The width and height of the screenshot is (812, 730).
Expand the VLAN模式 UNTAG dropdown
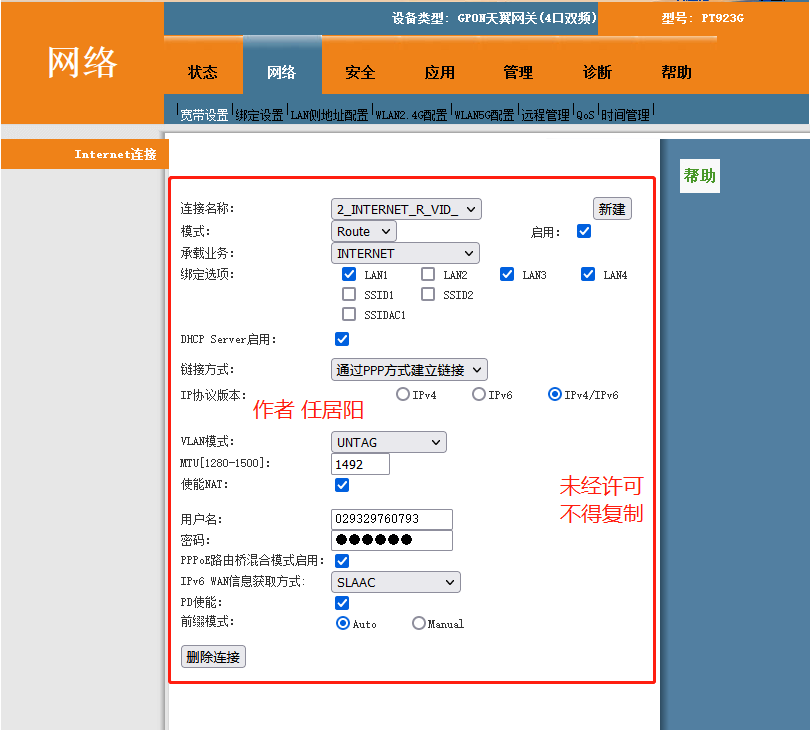coord(388,443)
